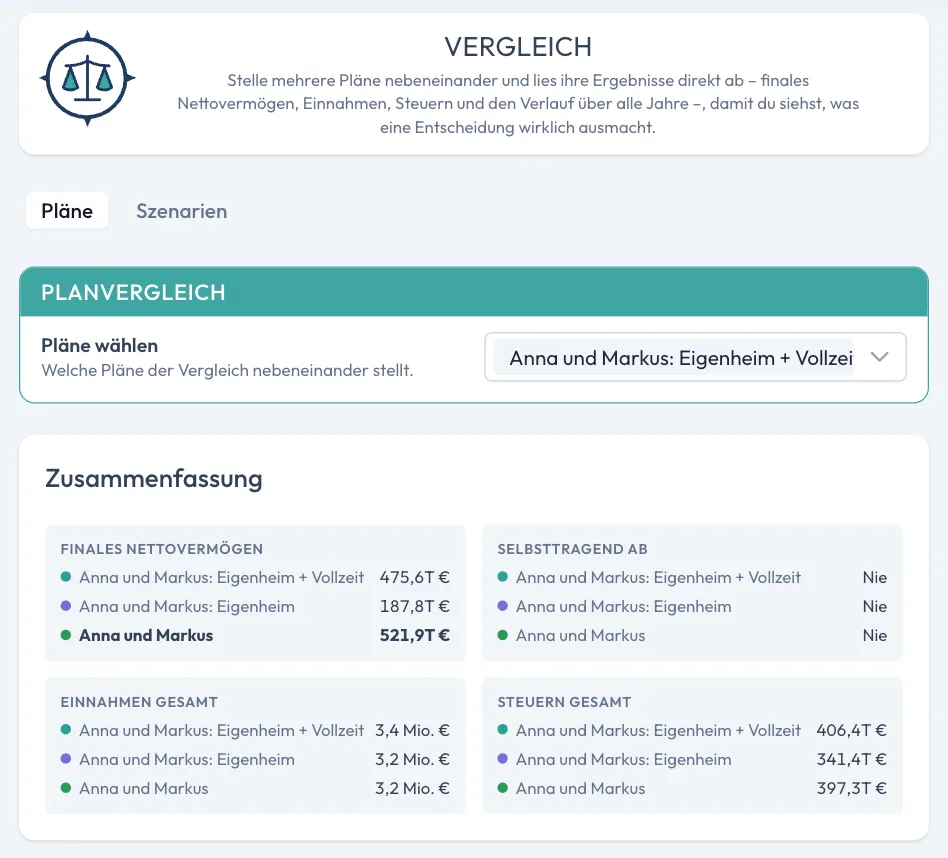948x858 pixels.
Task: Click teal dot beside Eigenheim + Vollzeit in Finales Nettovermögen
Action: (x=66, y=577)
